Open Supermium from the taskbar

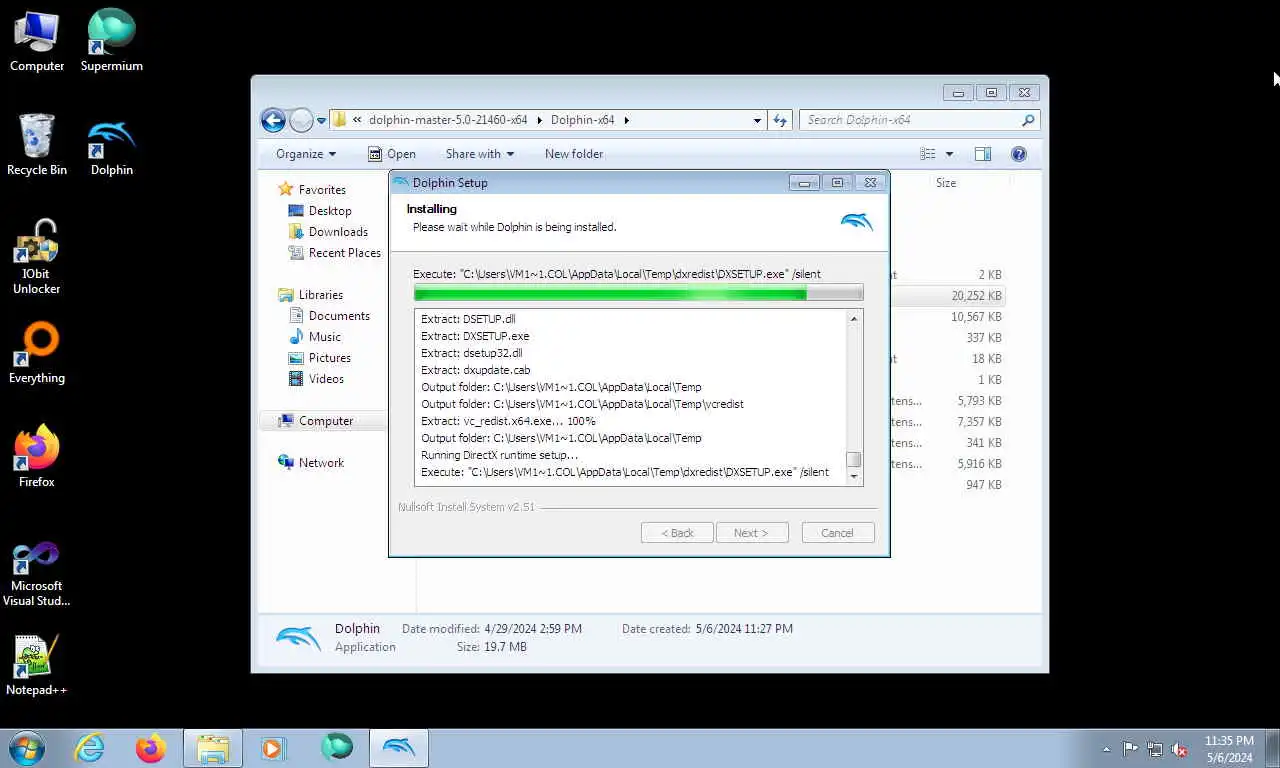(337, 748)
